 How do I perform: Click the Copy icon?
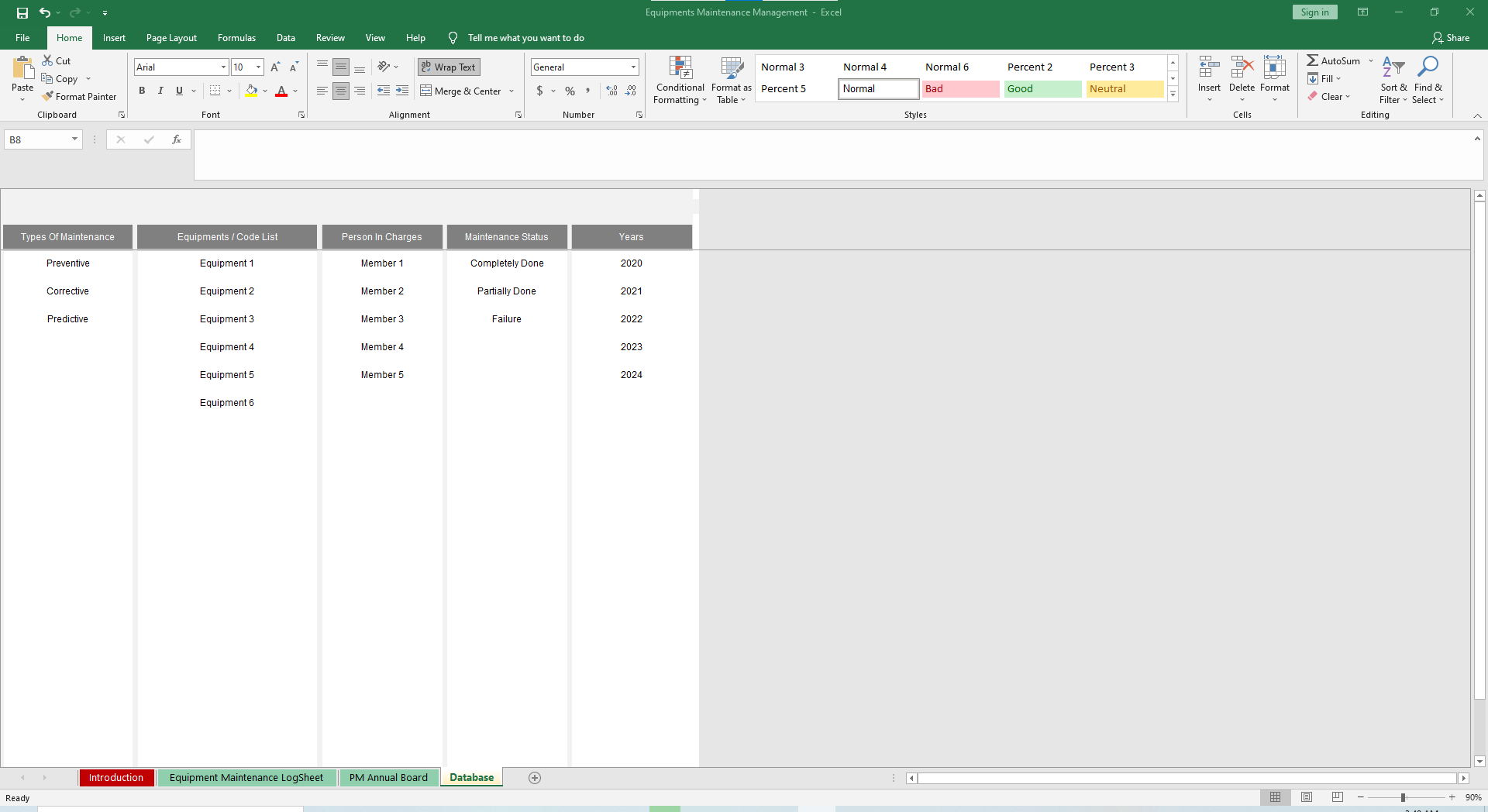[x=47, y=78]
